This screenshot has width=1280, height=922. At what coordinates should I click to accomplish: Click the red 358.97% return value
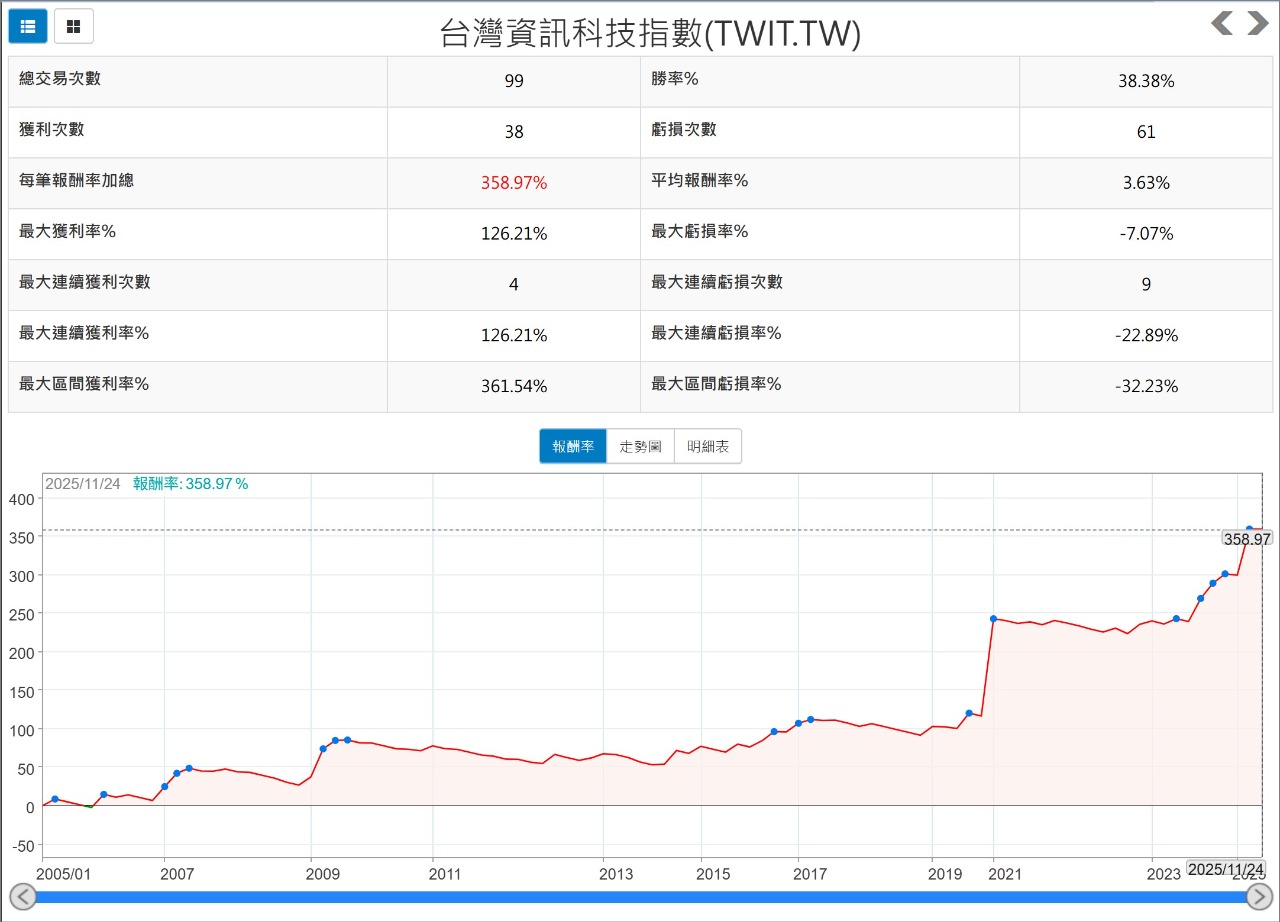(513, 182)
